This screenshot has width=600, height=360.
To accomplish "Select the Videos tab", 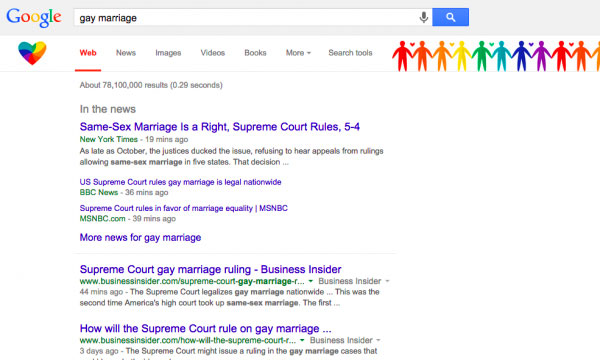I will click(x=213, y=53).
